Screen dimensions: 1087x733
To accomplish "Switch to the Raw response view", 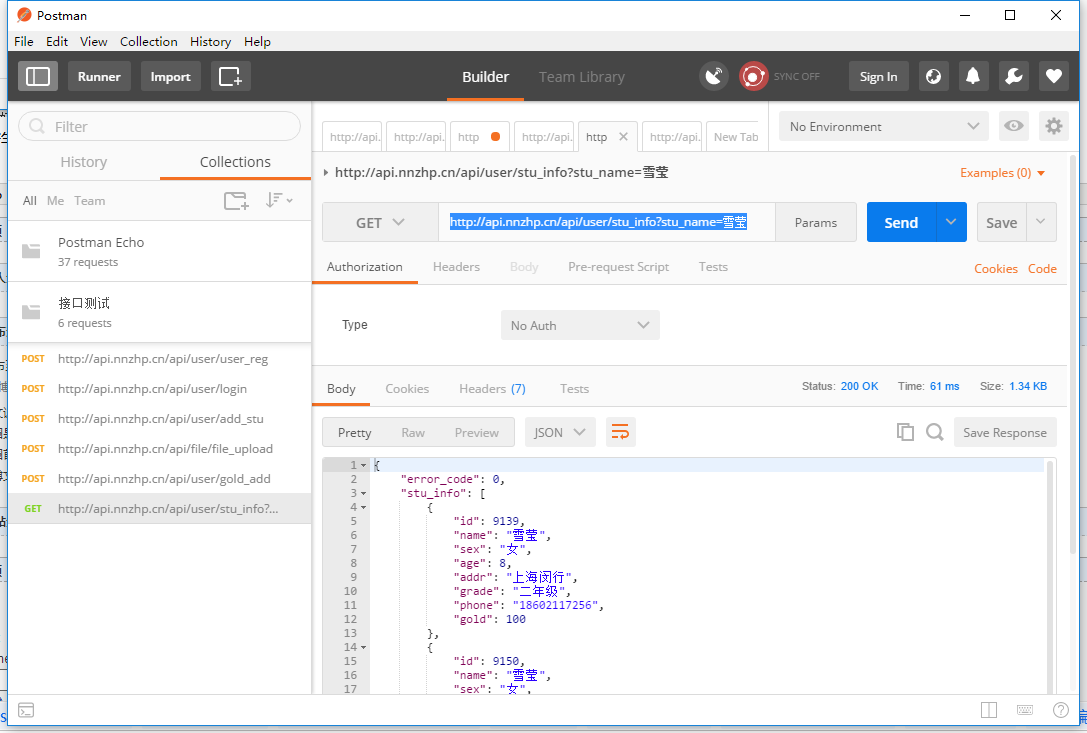I will pos(412,433).
